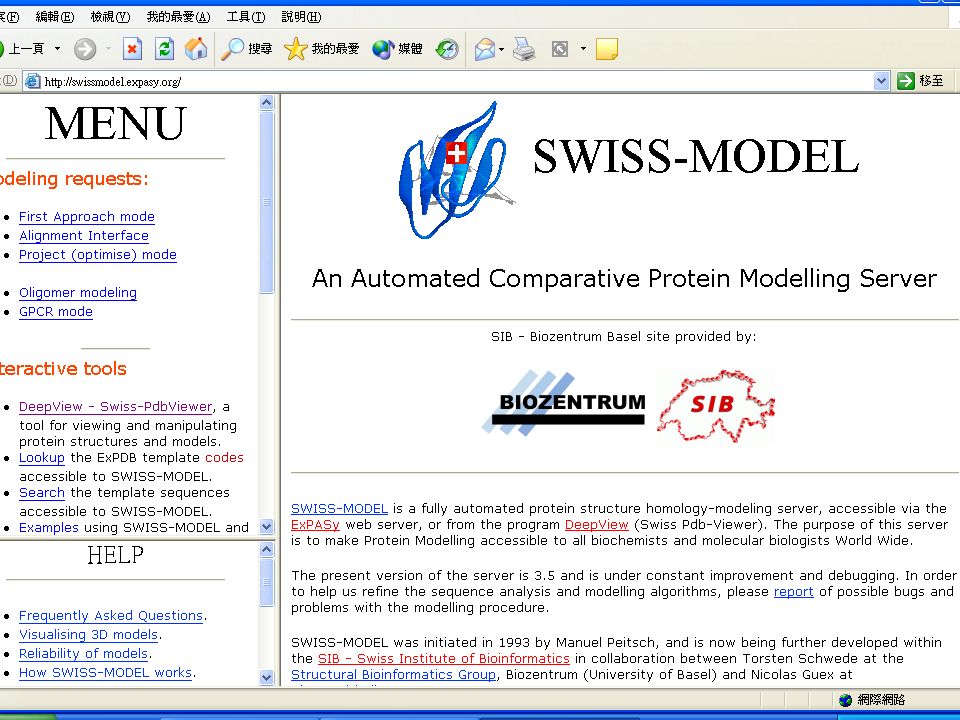The image size is (960, 720).
Task: Click the yellow note toolbar icon
Action: click(x=607, y=48)
